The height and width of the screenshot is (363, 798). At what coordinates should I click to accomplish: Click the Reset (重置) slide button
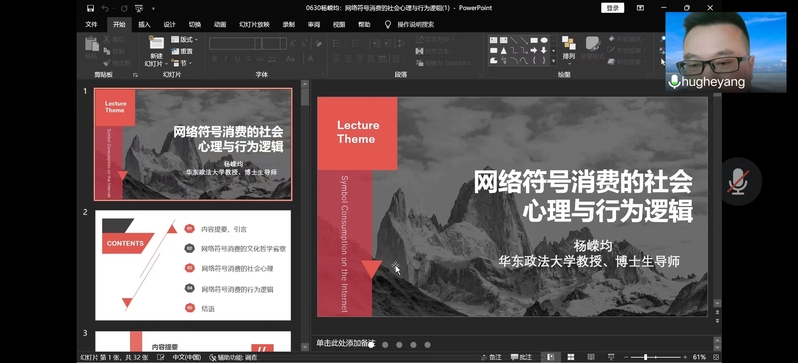click(x=182, y=51)
